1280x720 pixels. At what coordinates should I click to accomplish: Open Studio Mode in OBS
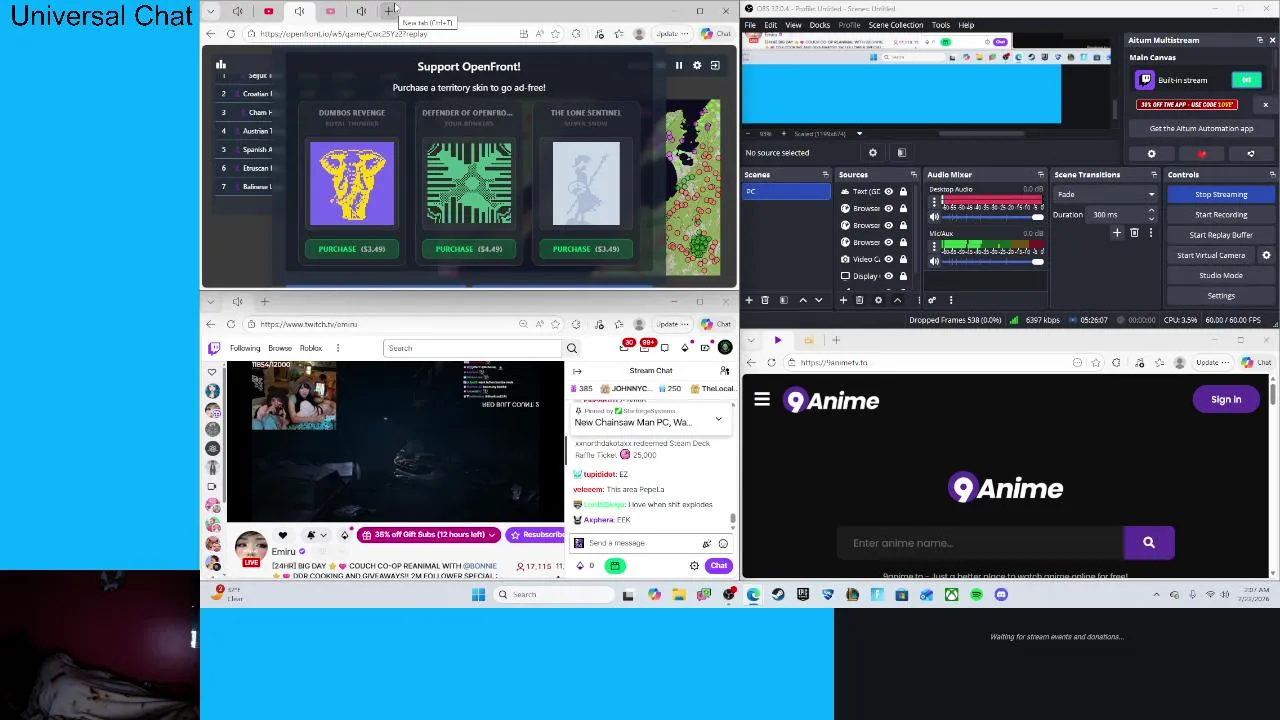tap(1221, 275)
